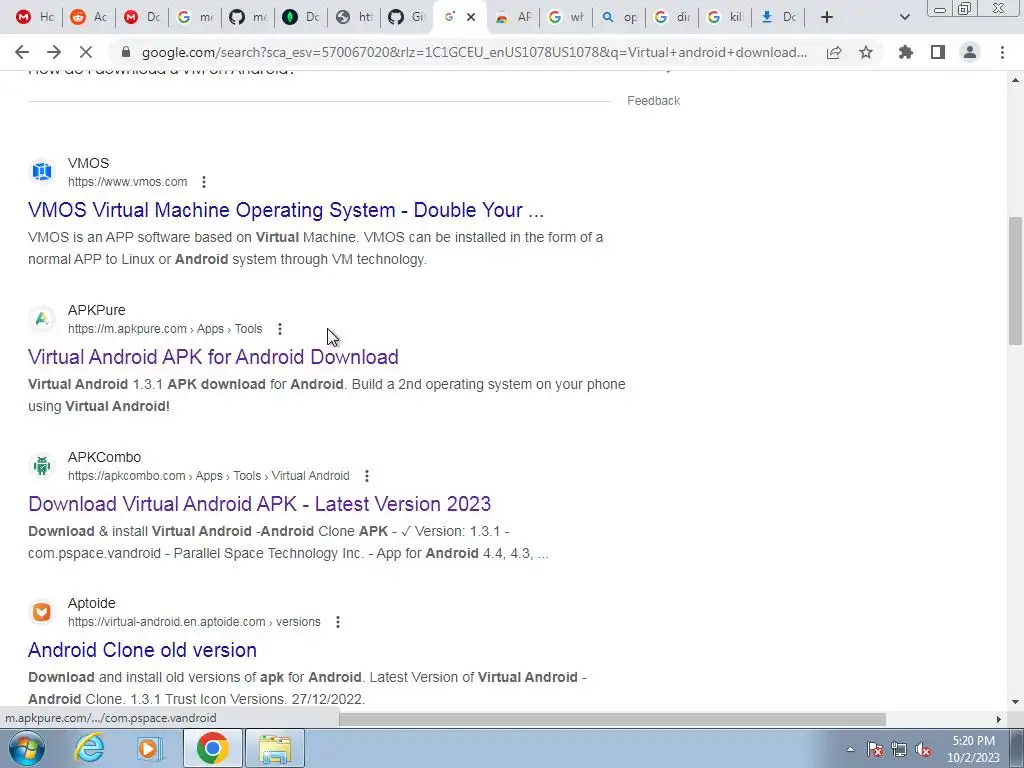Stop loading the current page
The width and height of the screenshot is (1024, 768).
86,52
